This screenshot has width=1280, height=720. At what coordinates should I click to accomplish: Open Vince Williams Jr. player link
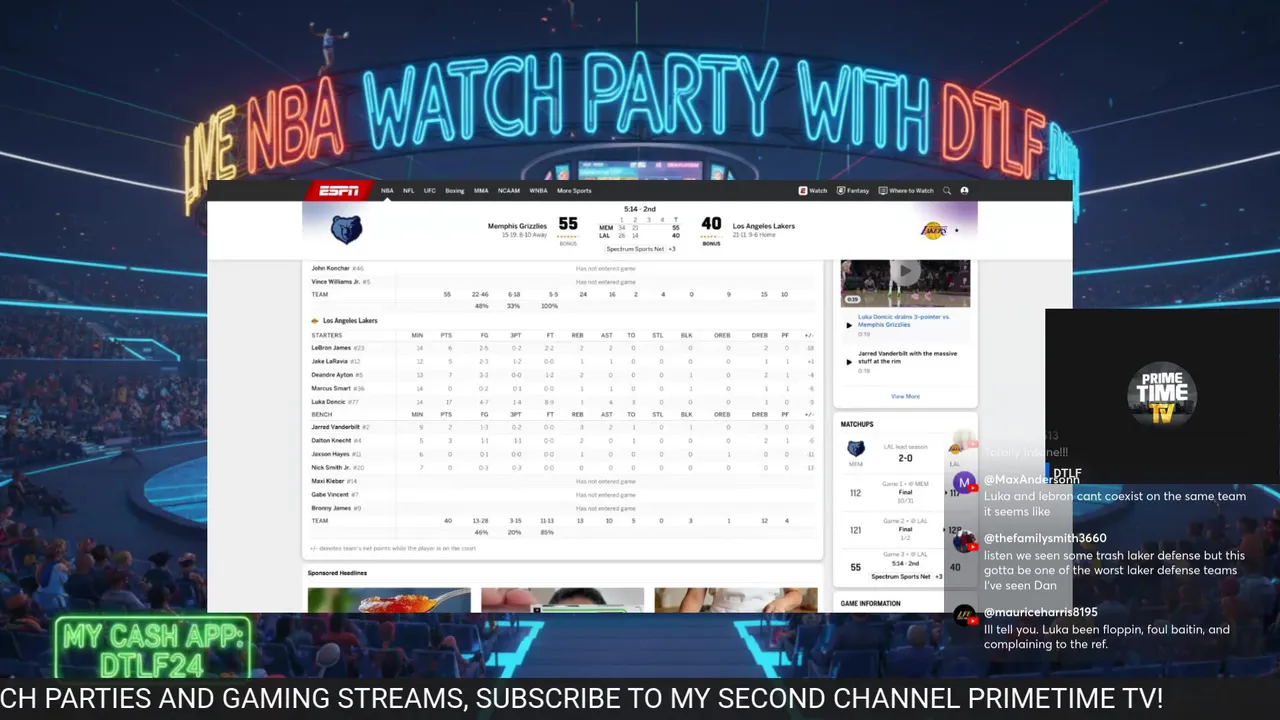click(334, 282)
